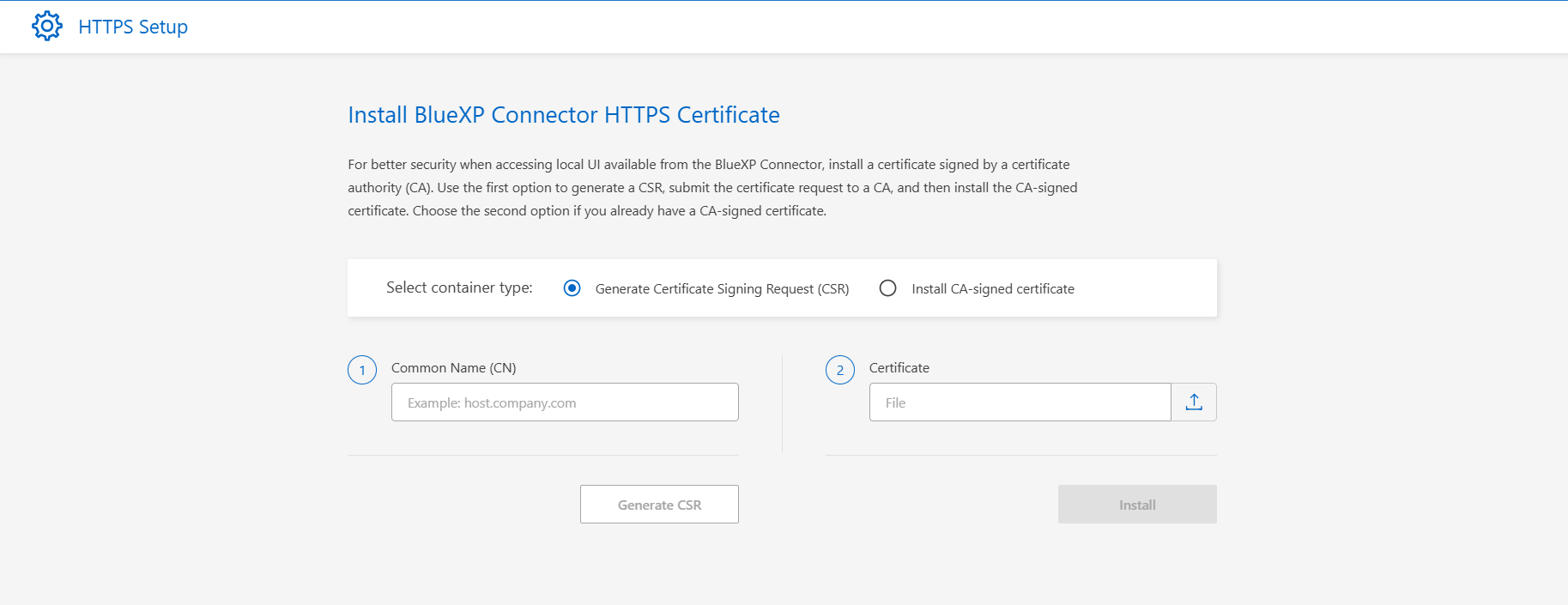Click the 'Install CA-signed certificate' label text
1568x605 pixels.
[992, 289]
